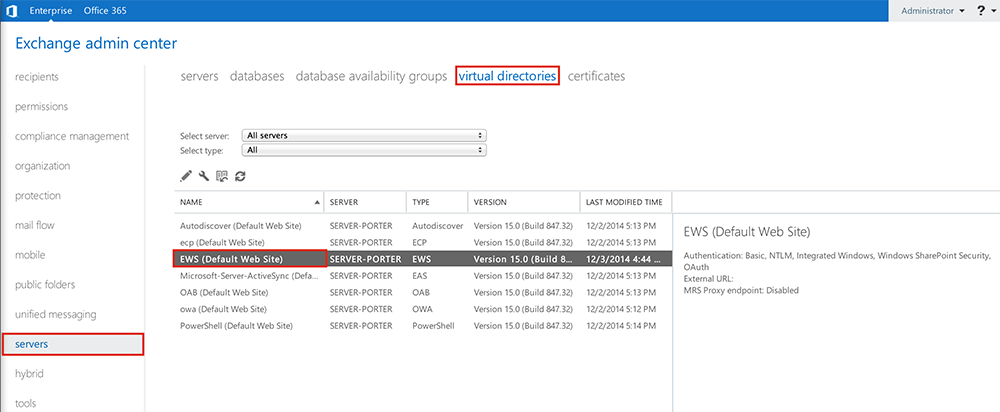The width and height of the screenshot is (1000, 412).
Task: Open the Select server dropdown
Action: tap(364, 136)
